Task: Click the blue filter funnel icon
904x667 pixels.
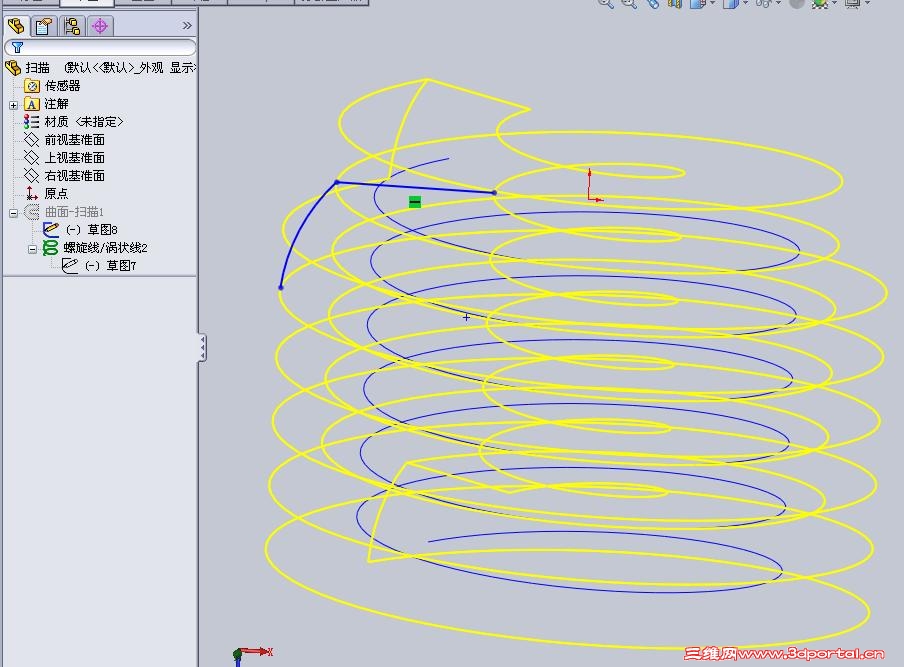Action: pos(17,47)
